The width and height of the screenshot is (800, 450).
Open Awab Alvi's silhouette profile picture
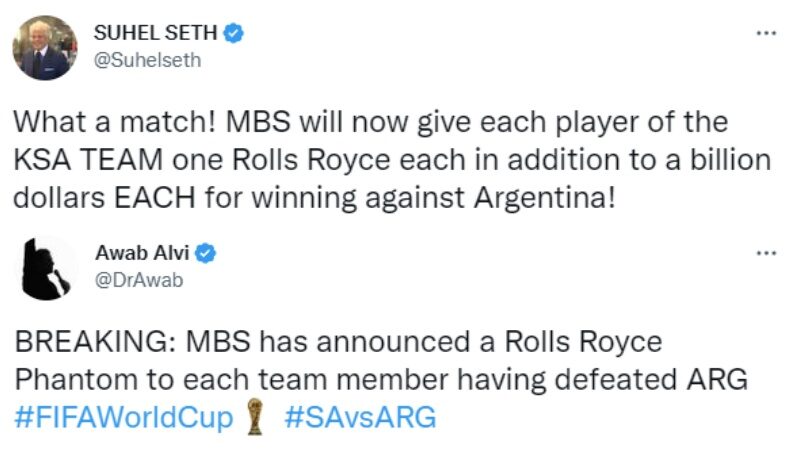coord(46,268)
